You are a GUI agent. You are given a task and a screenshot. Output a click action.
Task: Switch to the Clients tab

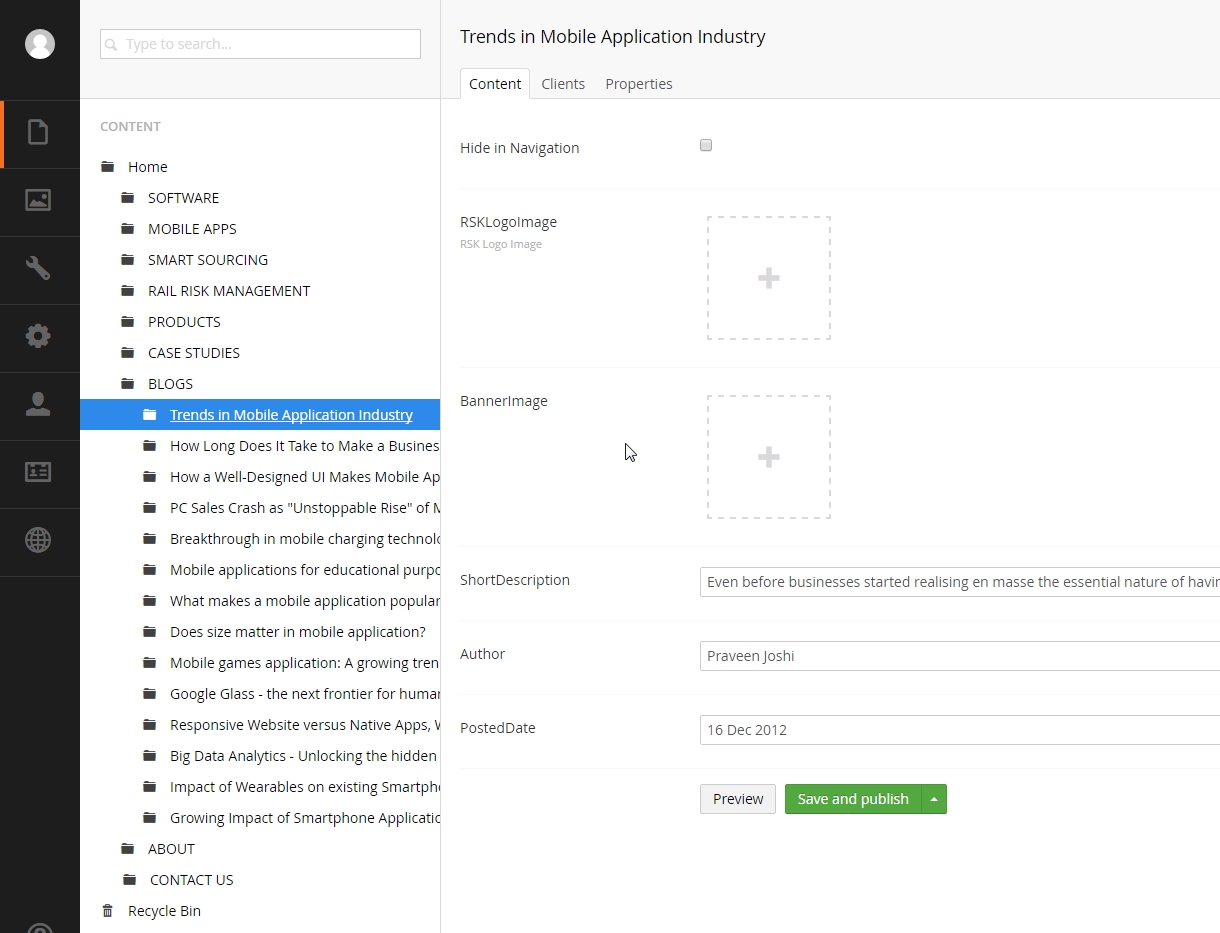[x=563, y=84]
